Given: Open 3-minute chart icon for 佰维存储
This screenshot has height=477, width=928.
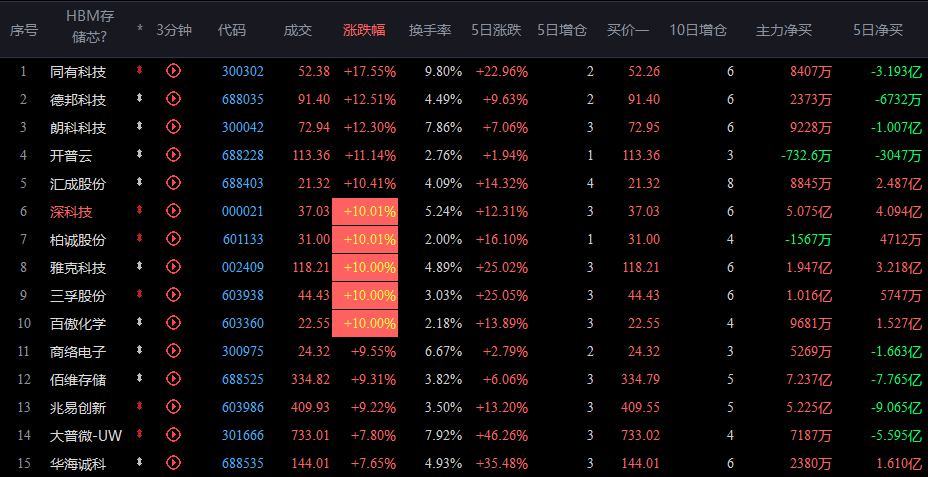Looking at the screenshot, I should click(173, 379).
